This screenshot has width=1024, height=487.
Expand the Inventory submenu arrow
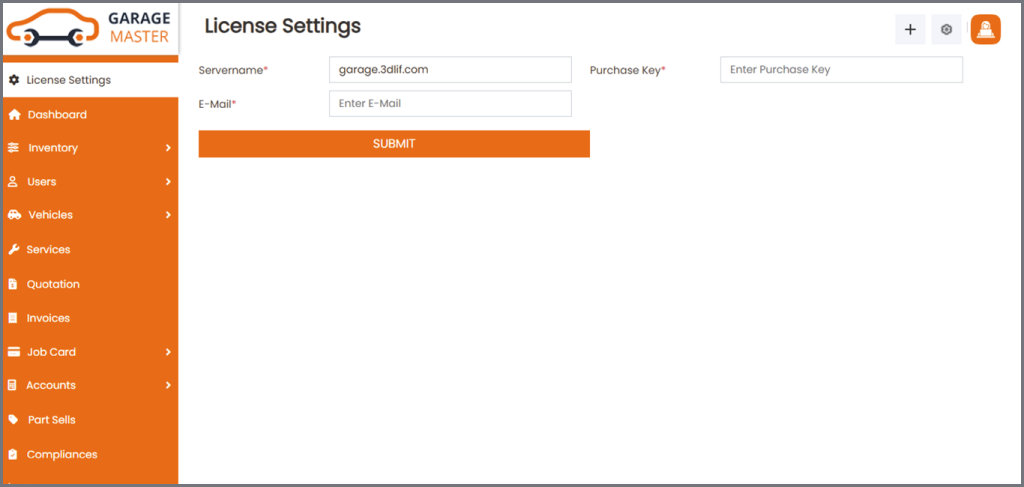168,148
